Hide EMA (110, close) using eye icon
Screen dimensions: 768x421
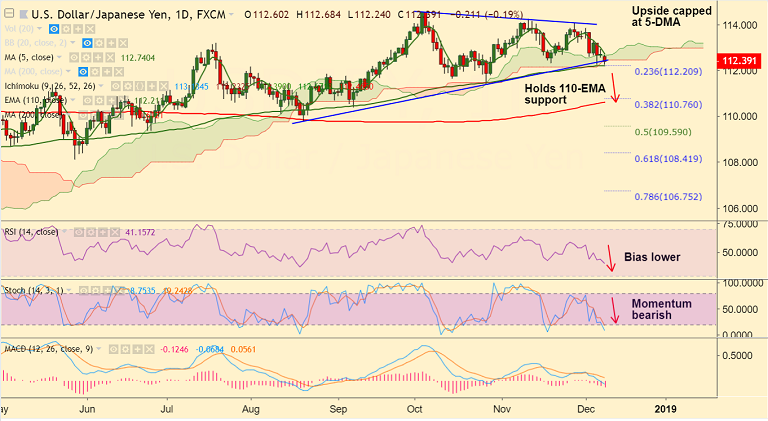87,100
